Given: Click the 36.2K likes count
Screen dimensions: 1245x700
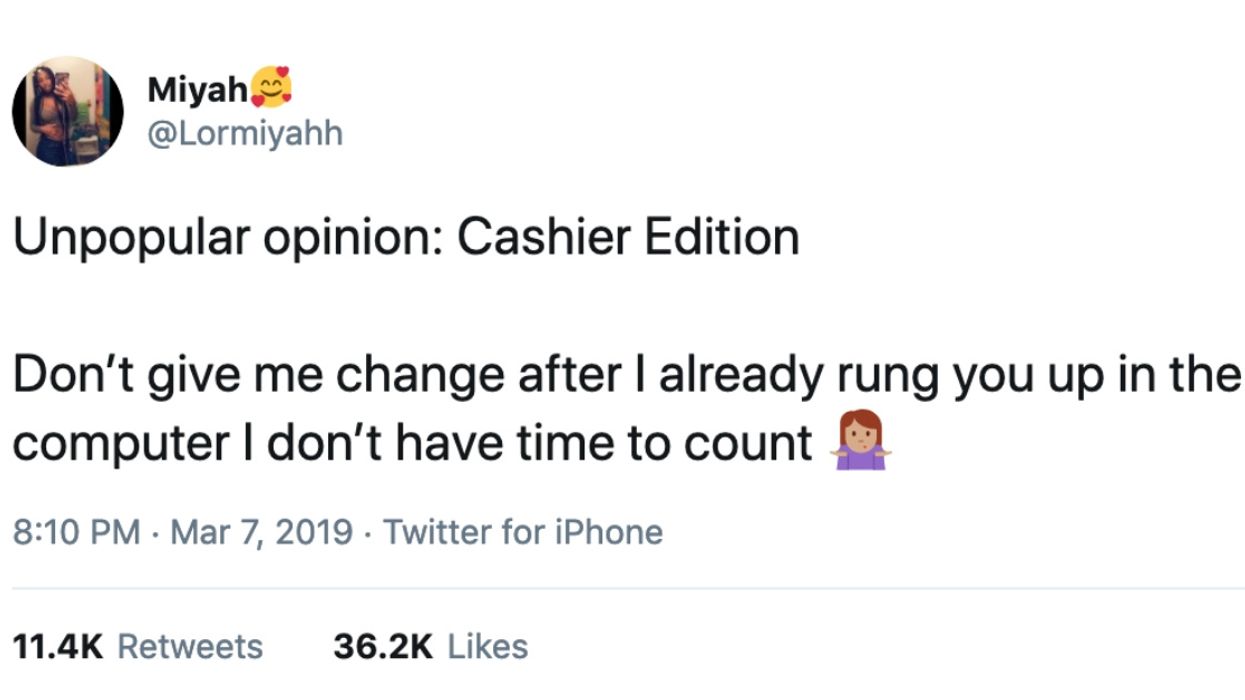Looking at the screenshot, I should pyautogui.click(x=383, y=646).
